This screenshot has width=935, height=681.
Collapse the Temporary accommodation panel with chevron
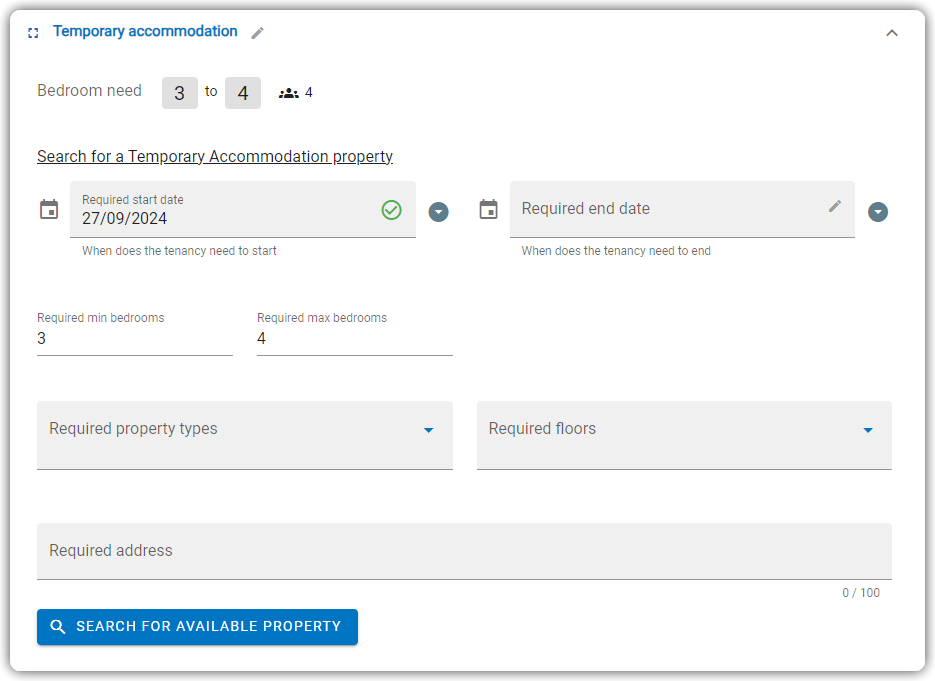click(891, 33)
